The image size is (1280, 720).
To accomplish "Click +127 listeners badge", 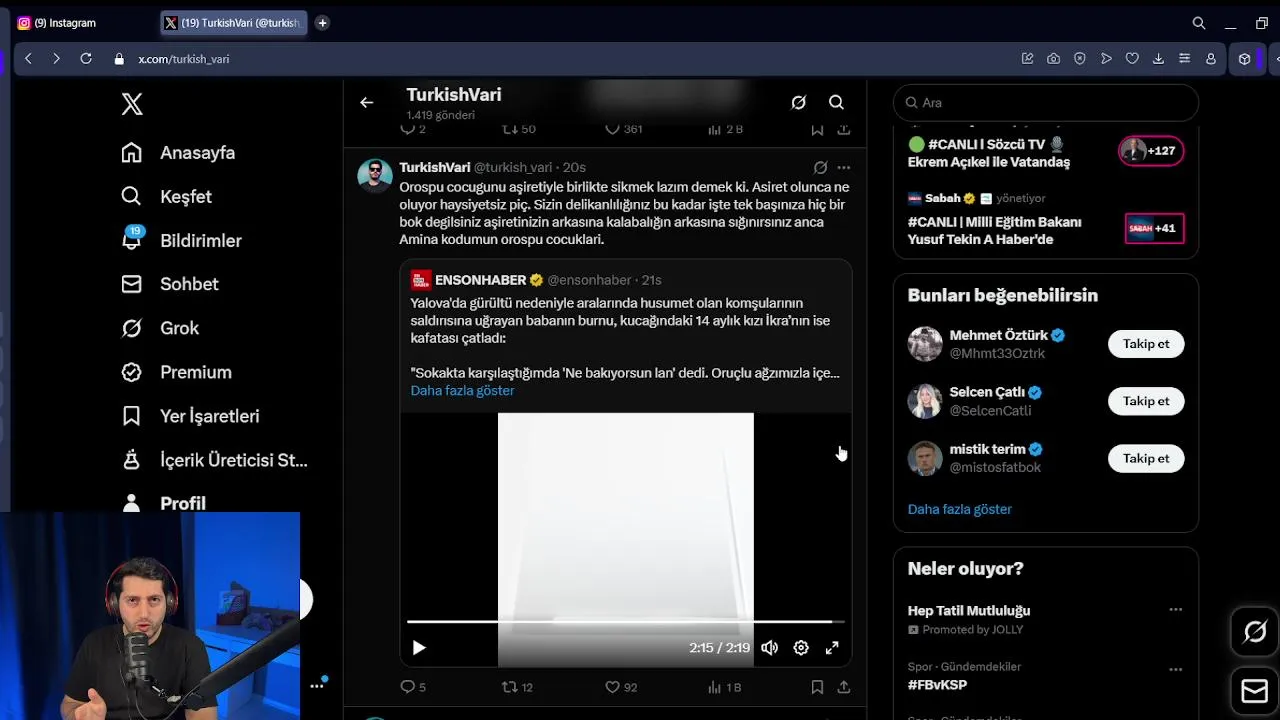I will coord(1151,151).
